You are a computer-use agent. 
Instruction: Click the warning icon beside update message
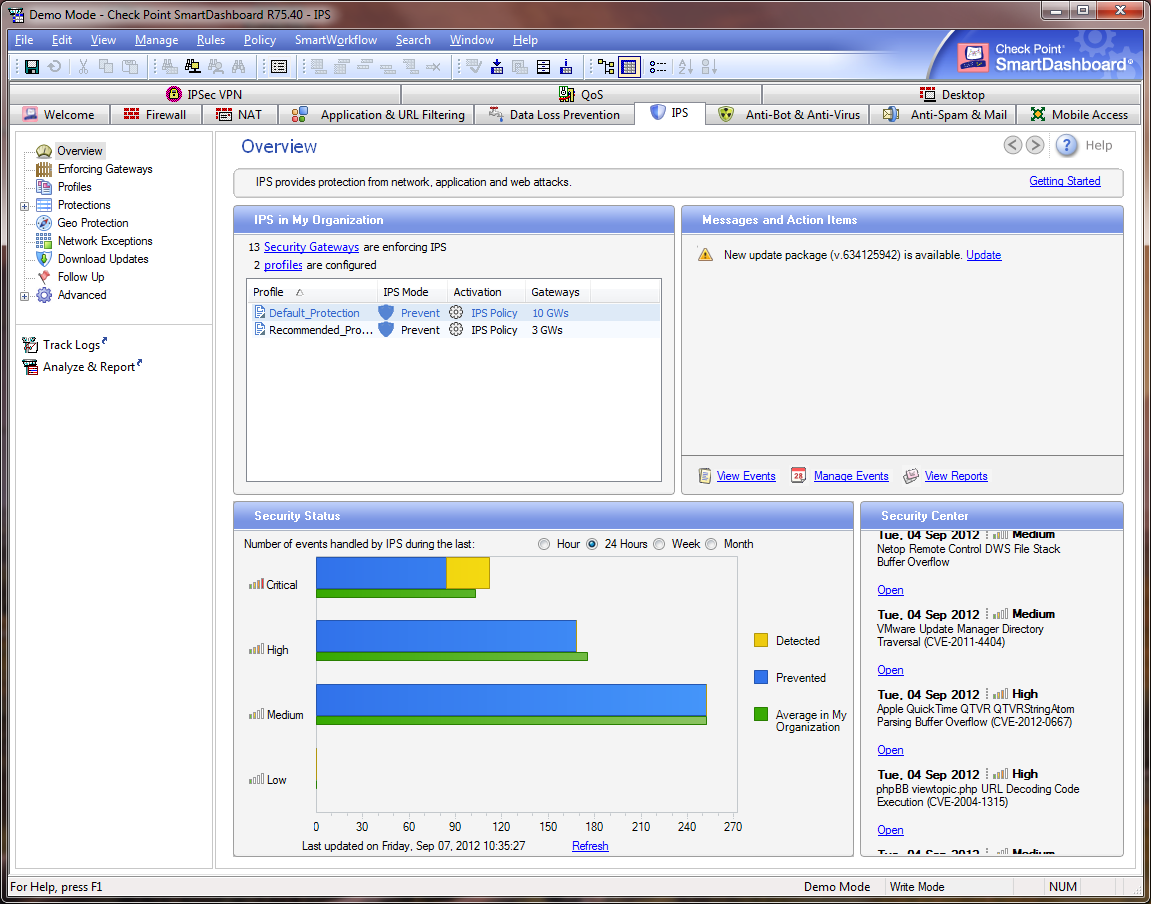[x=705, y=255]
